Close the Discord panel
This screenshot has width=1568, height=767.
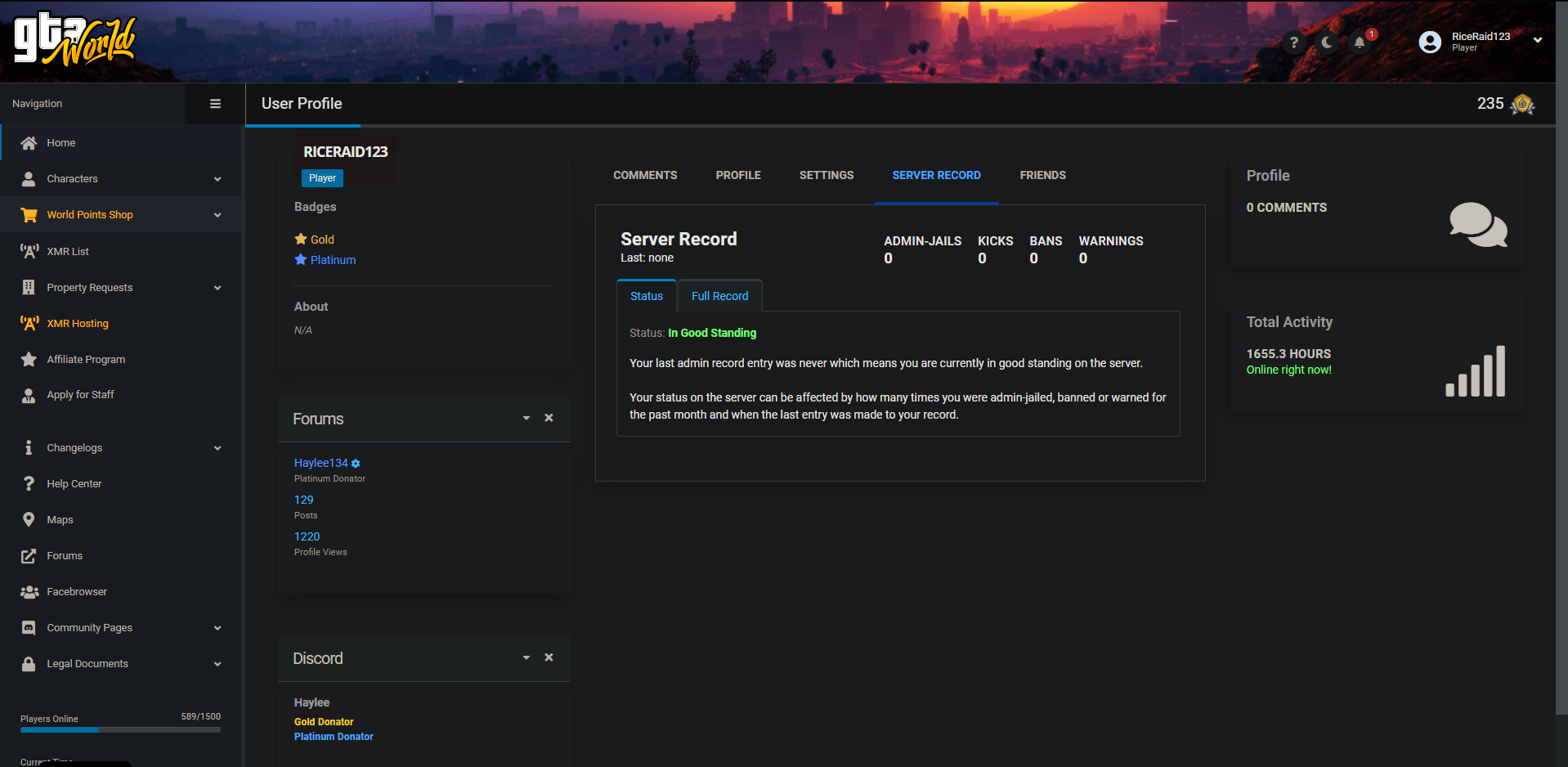[x=549, y=657]
